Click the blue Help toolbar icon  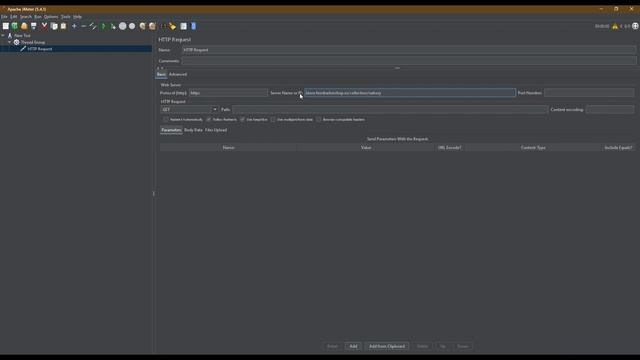[x=193, y=26]
